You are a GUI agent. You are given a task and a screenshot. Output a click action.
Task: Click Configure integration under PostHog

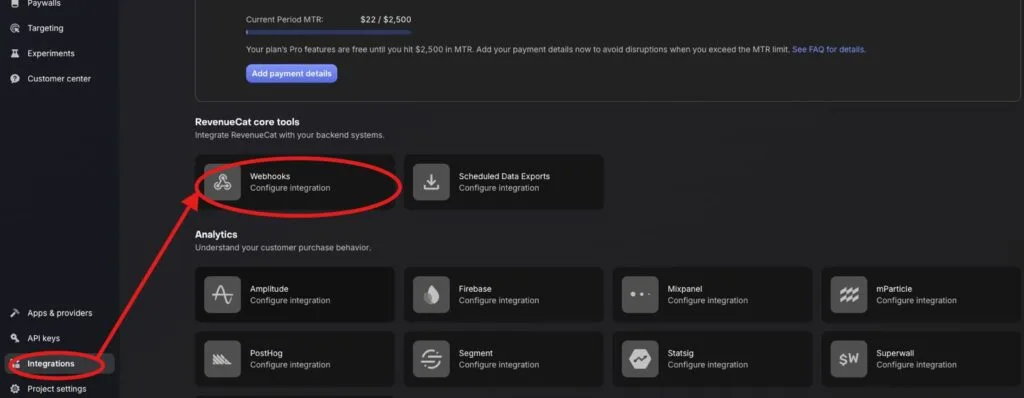tap(290, 365)
